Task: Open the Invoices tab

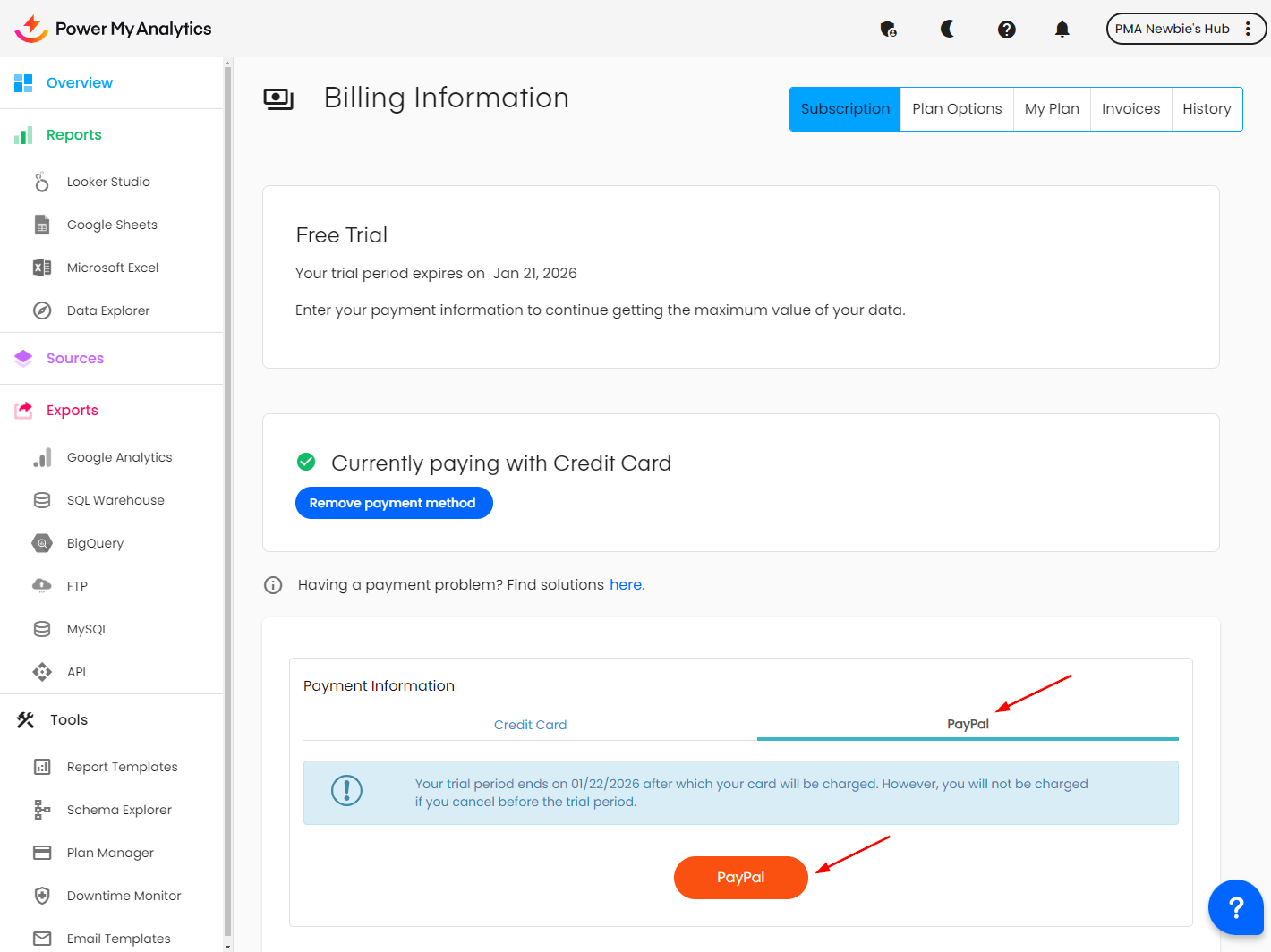Action: (x=1130, y=109)
